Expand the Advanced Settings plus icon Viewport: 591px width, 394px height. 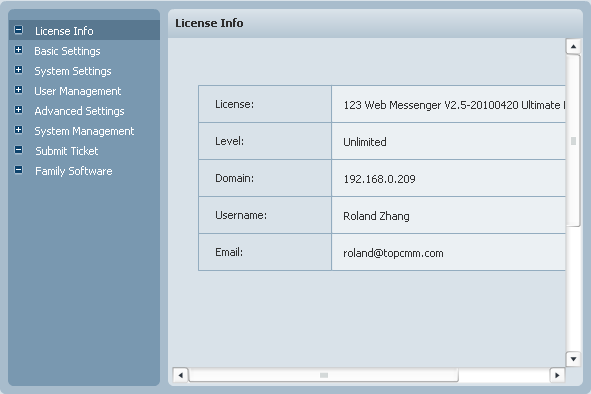[x=18, y=110]
